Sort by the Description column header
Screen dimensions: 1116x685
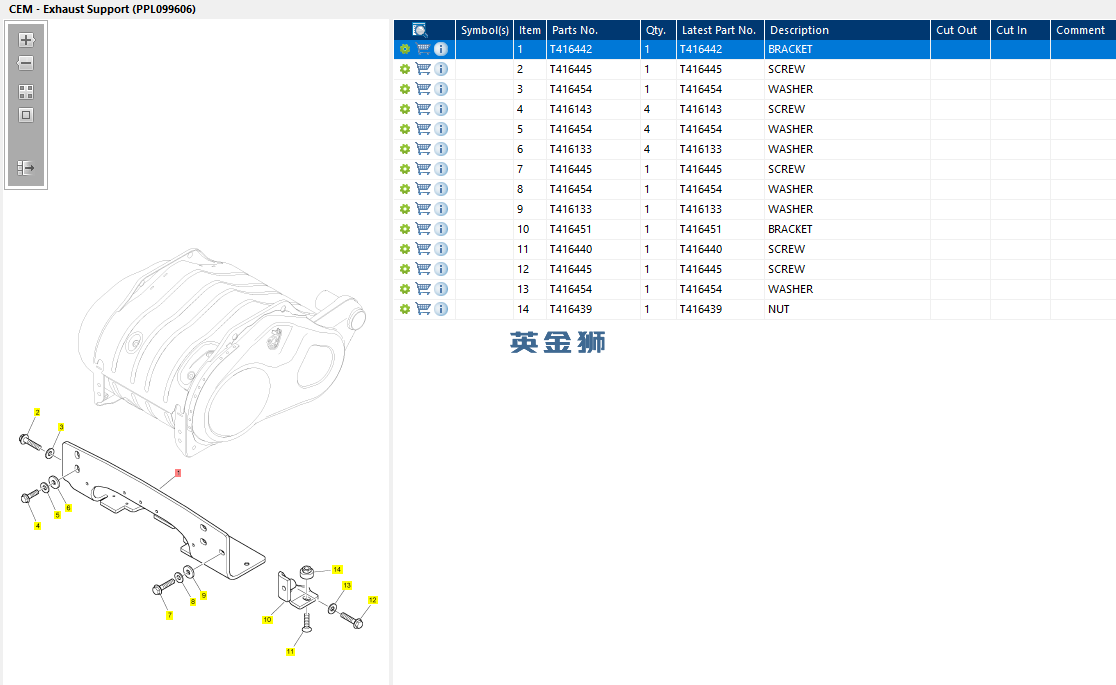point(799,30)
